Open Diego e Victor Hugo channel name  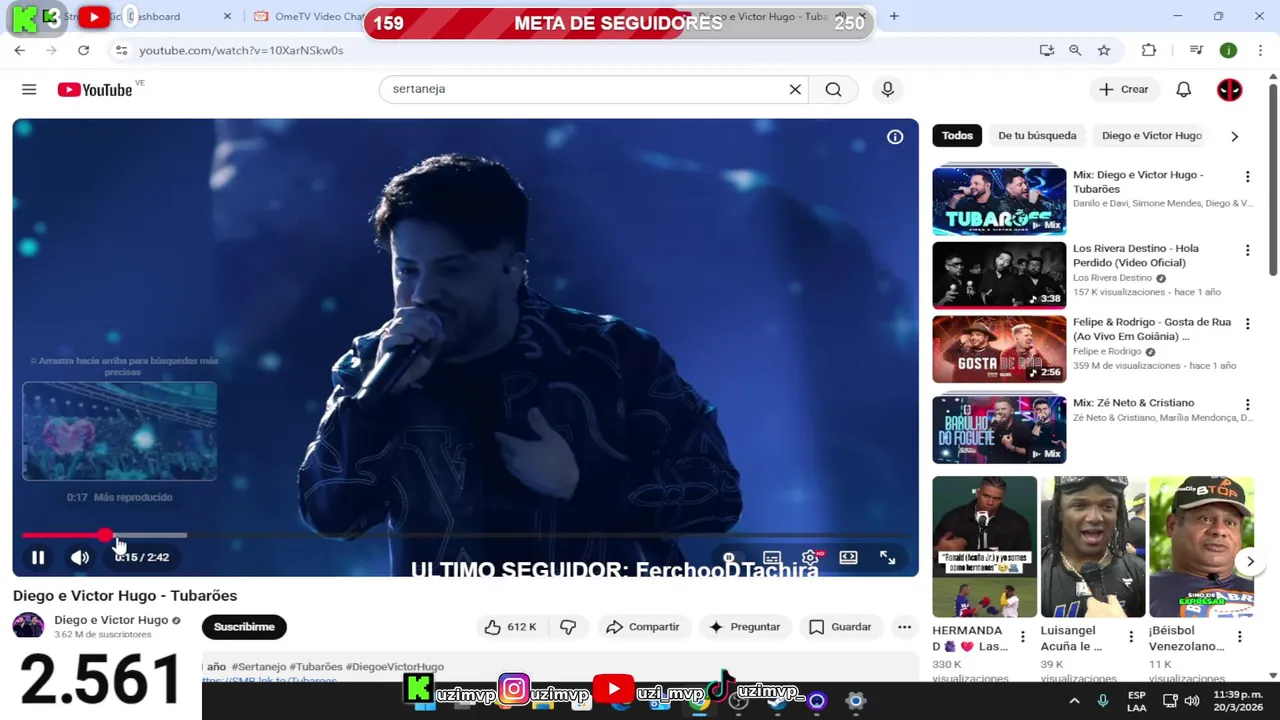point(111,620)
